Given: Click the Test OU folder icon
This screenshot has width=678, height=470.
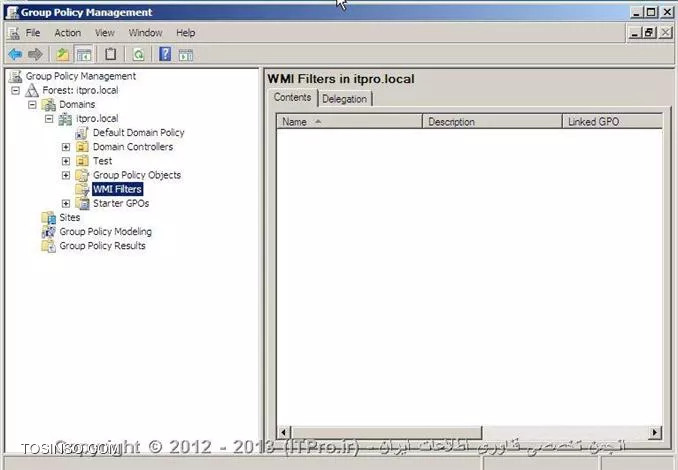Looking at the screenshot, I should (82, 161).
